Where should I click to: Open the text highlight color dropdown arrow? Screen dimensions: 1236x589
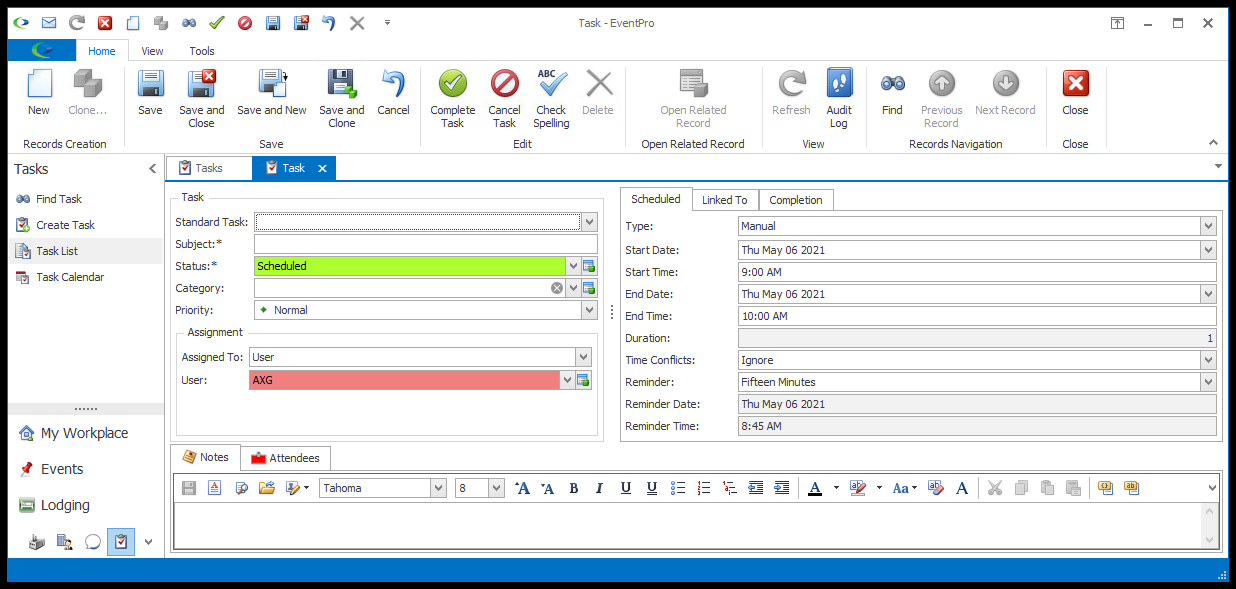click(x=879, y=488)
